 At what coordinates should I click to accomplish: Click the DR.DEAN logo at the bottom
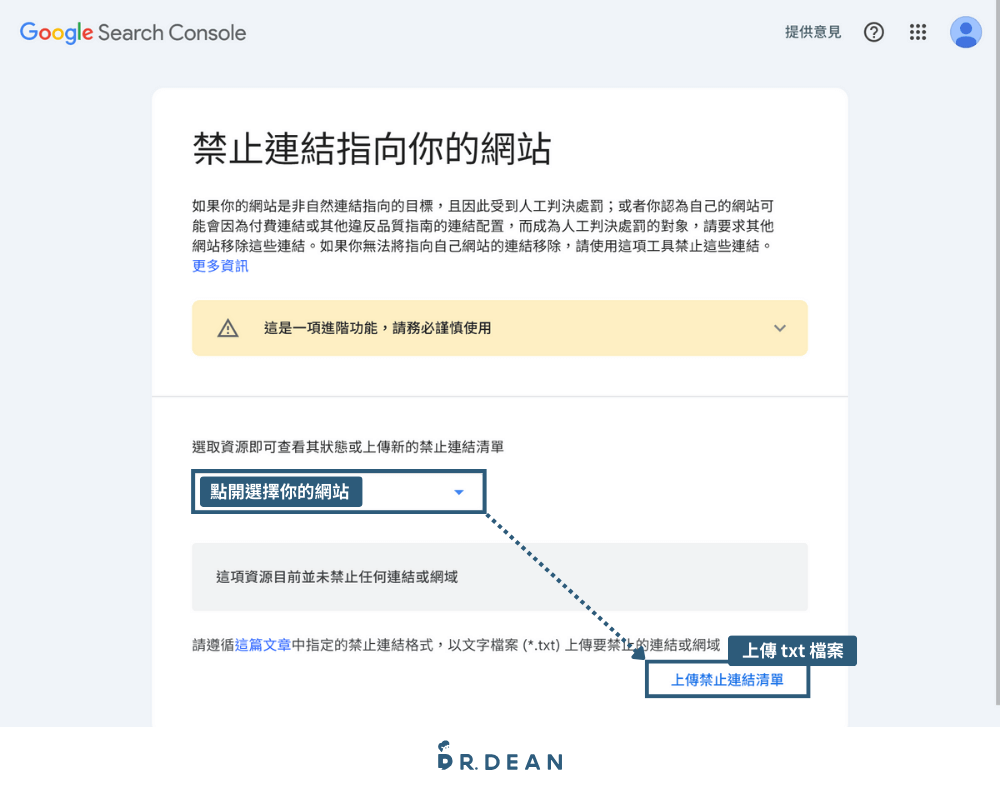499,760
